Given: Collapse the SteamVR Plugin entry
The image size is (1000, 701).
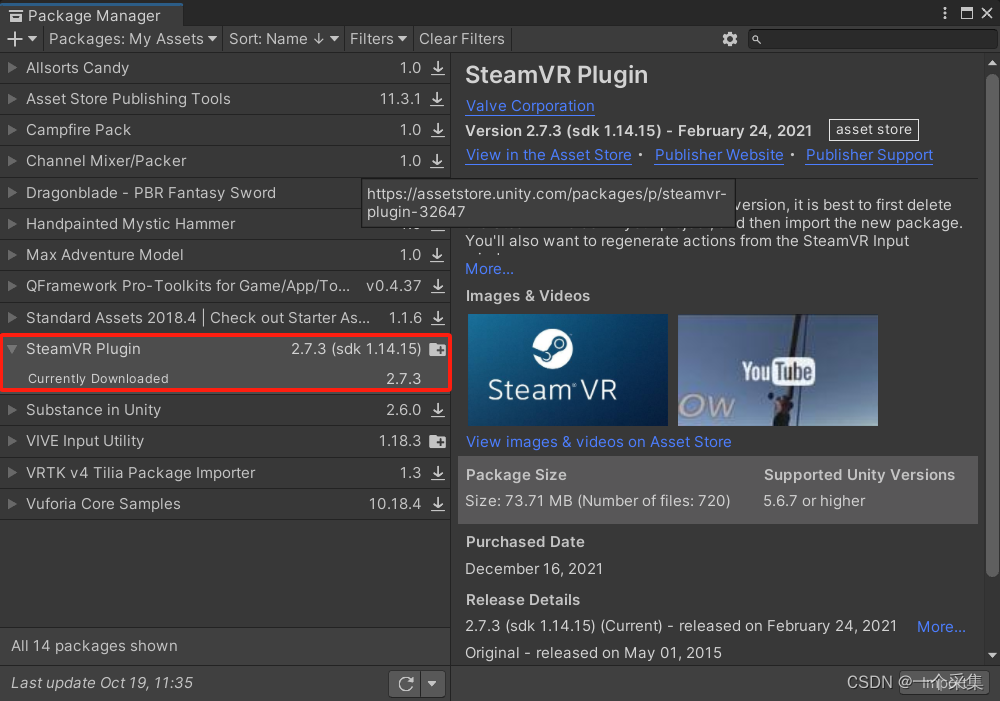Looking at the screenshot, I should (x=11, y=349).
